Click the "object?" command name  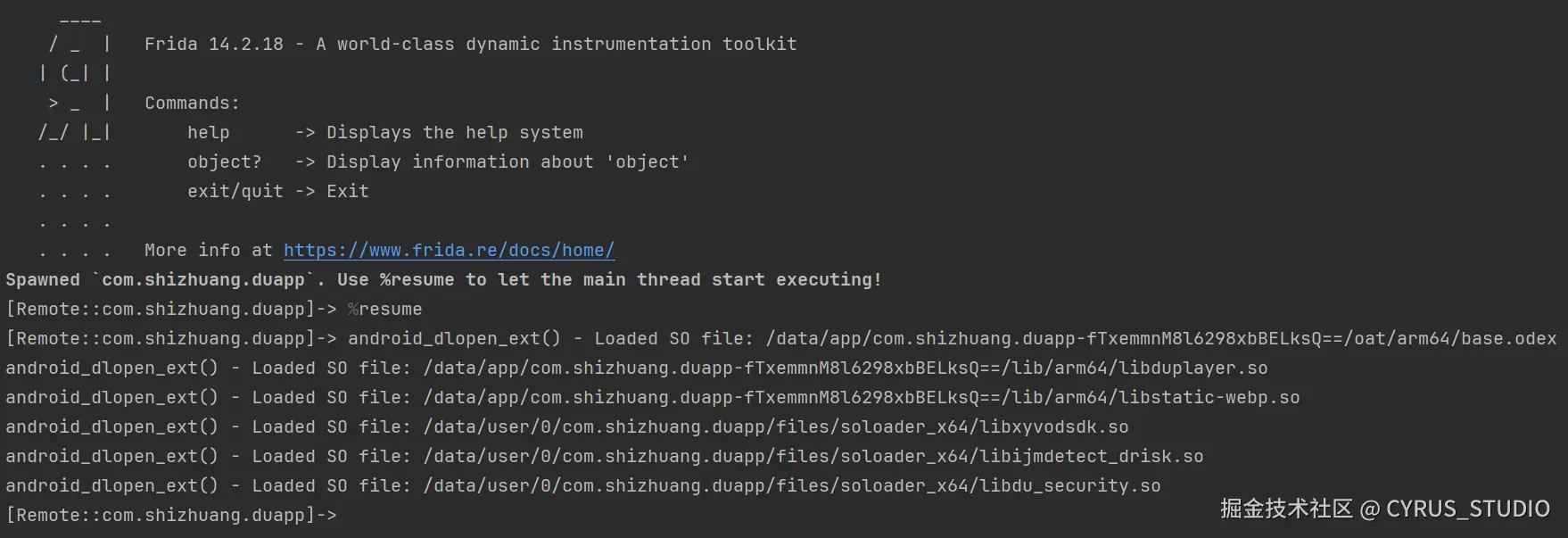(224, 162)
